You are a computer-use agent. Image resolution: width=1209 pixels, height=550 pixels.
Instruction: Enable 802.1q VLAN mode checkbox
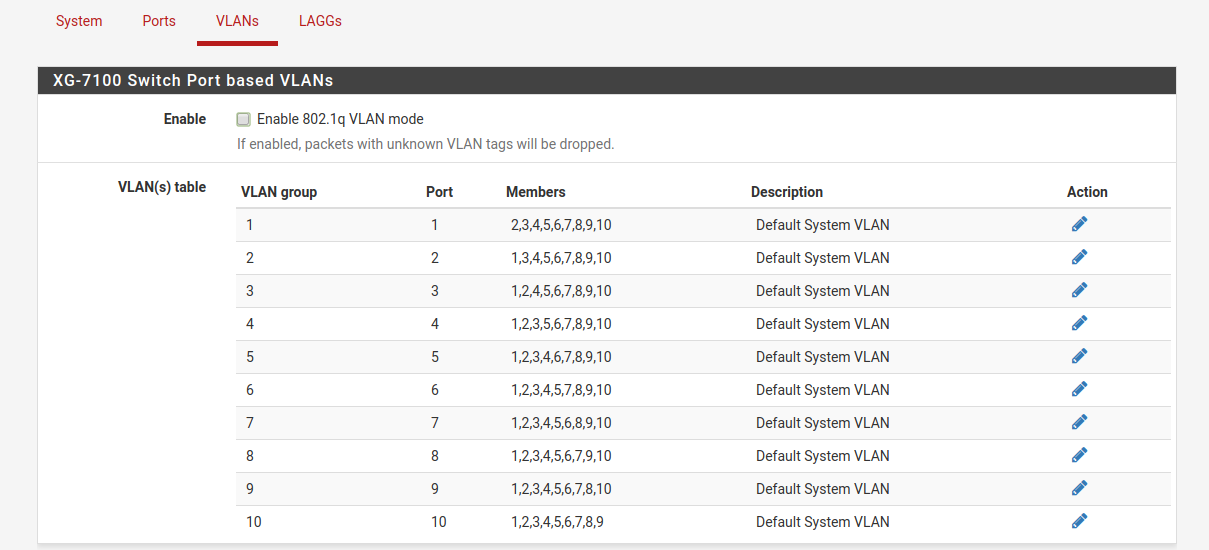click(x=243, y=119)
